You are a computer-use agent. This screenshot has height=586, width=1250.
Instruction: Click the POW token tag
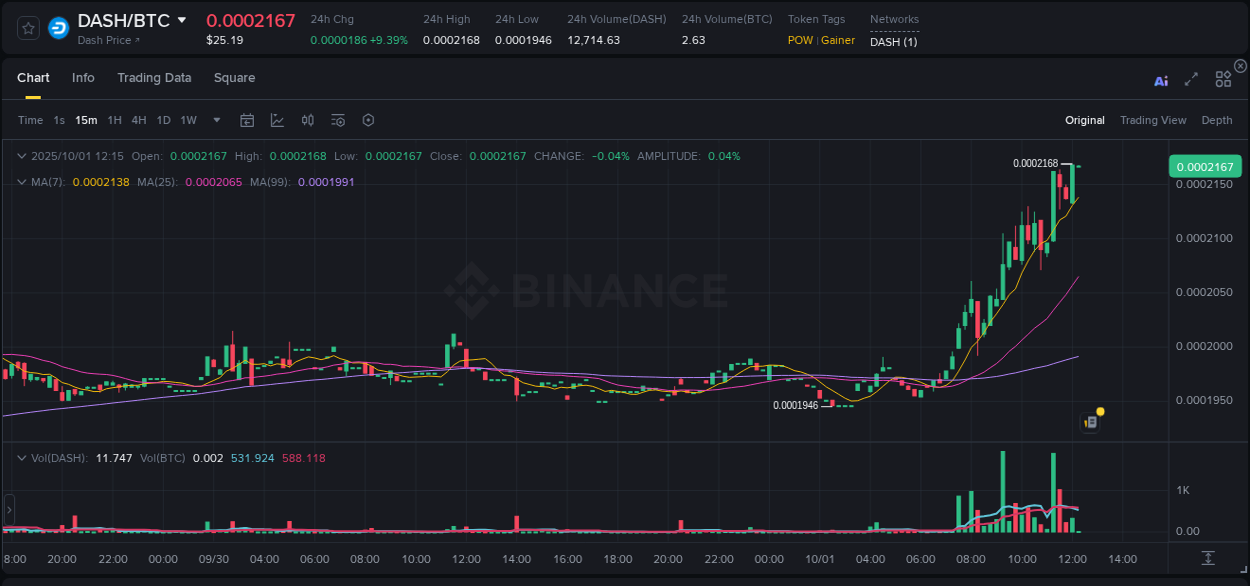tap(800, 40)
